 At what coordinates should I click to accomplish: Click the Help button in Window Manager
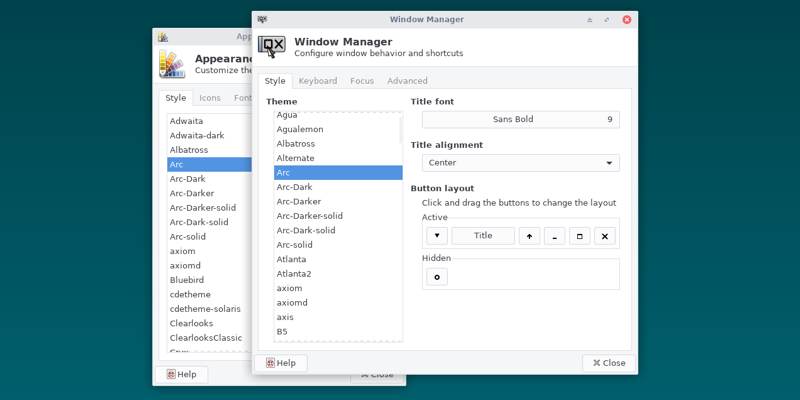(281, 363)
